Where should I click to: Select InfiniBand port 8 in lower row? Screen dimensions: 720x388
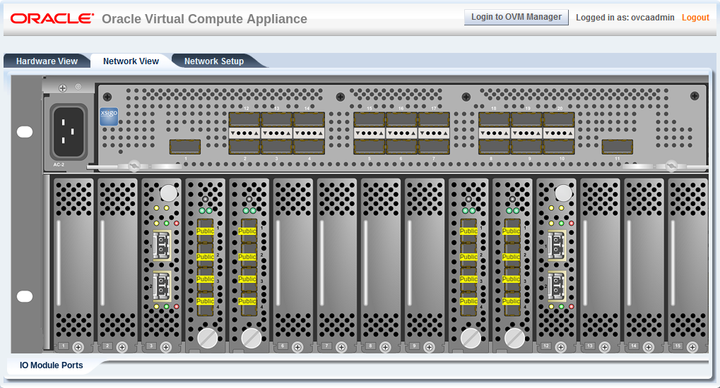(495, 147)
